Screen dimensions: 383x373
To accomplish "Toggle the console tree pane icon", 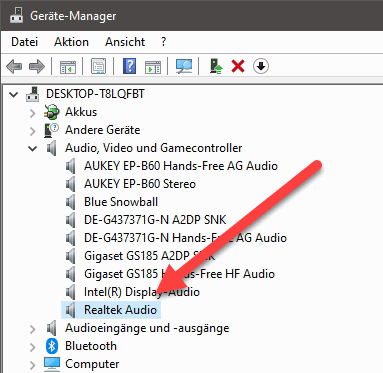I will click(68, 66).
